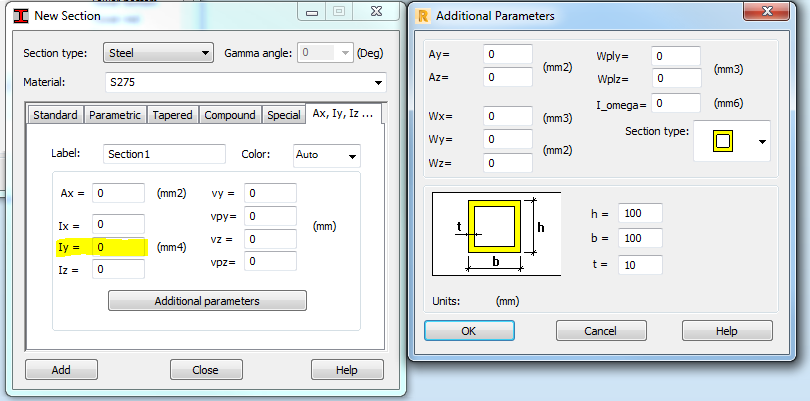This screenshot has width=810, height=401.
Task: Close the Additional Parameters dialog with X
Action: pos(767,13)
